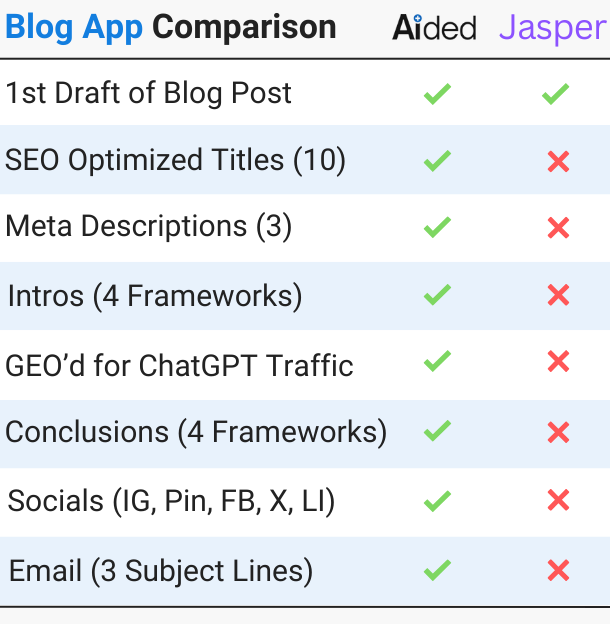Click the Jasper column header
The image size is (610, 624).
pyautogui.click(x=552, y=27)
